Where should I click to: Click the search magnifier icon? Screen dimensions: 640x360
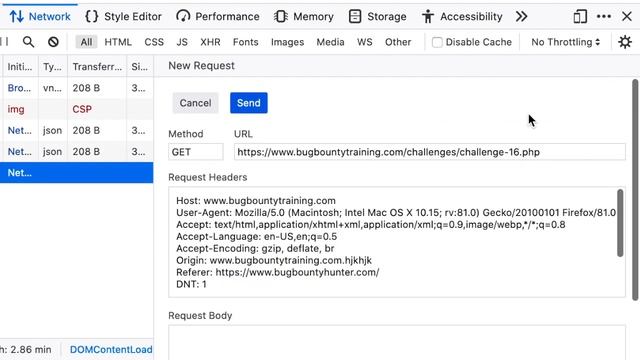(28, 42)
